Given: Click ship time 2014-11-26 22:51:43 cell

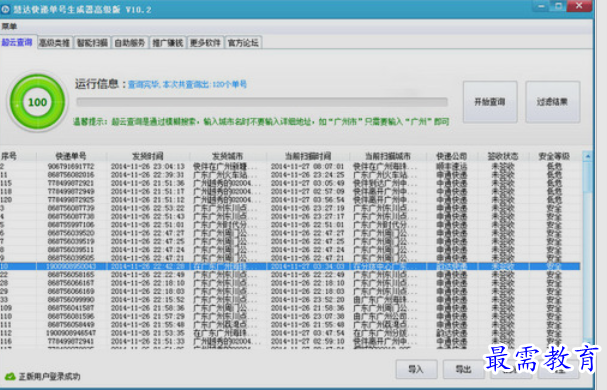Looking at the screenshot, I should [x=148, y=216].
